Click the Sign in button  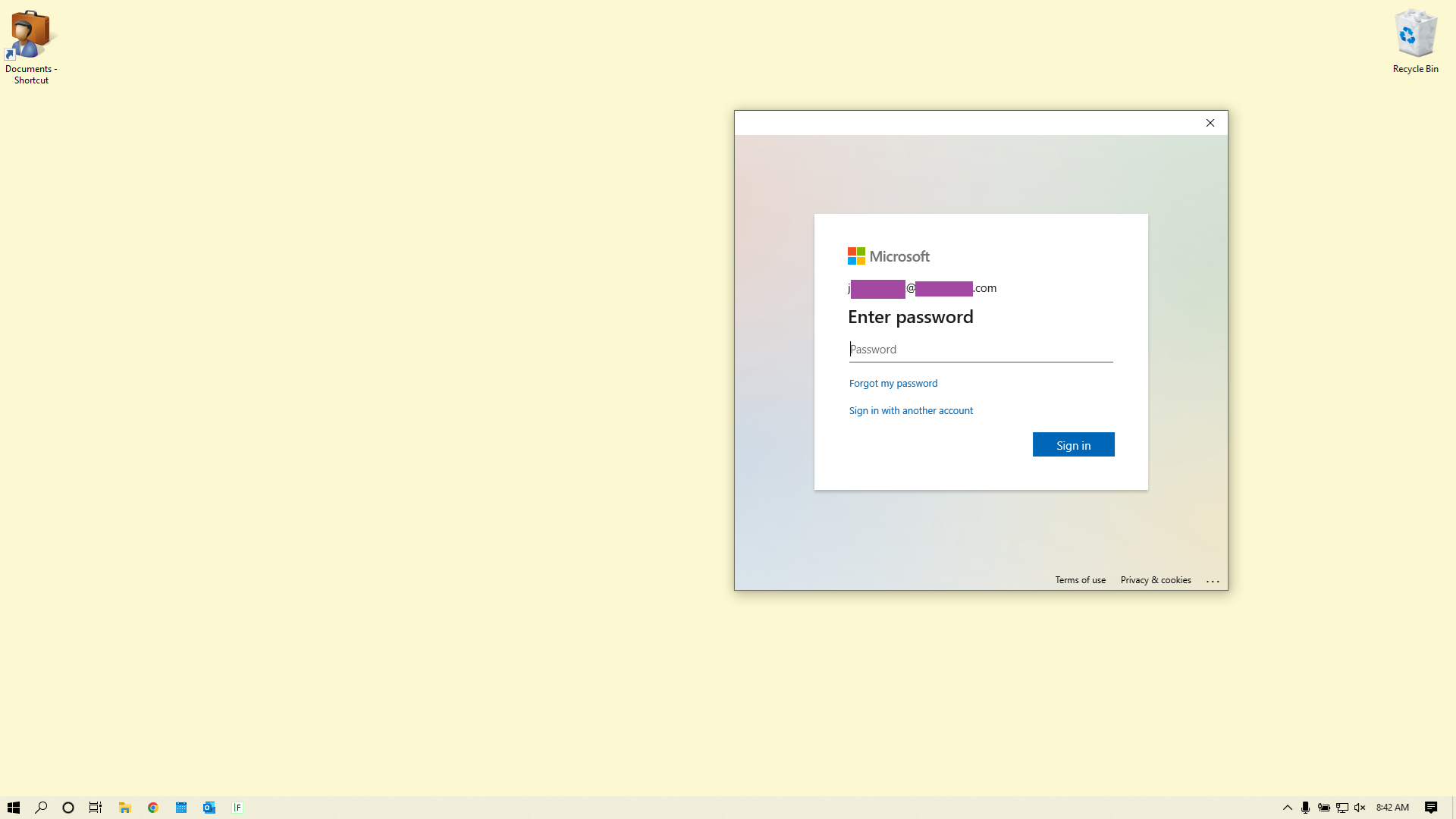(1073, 444)
